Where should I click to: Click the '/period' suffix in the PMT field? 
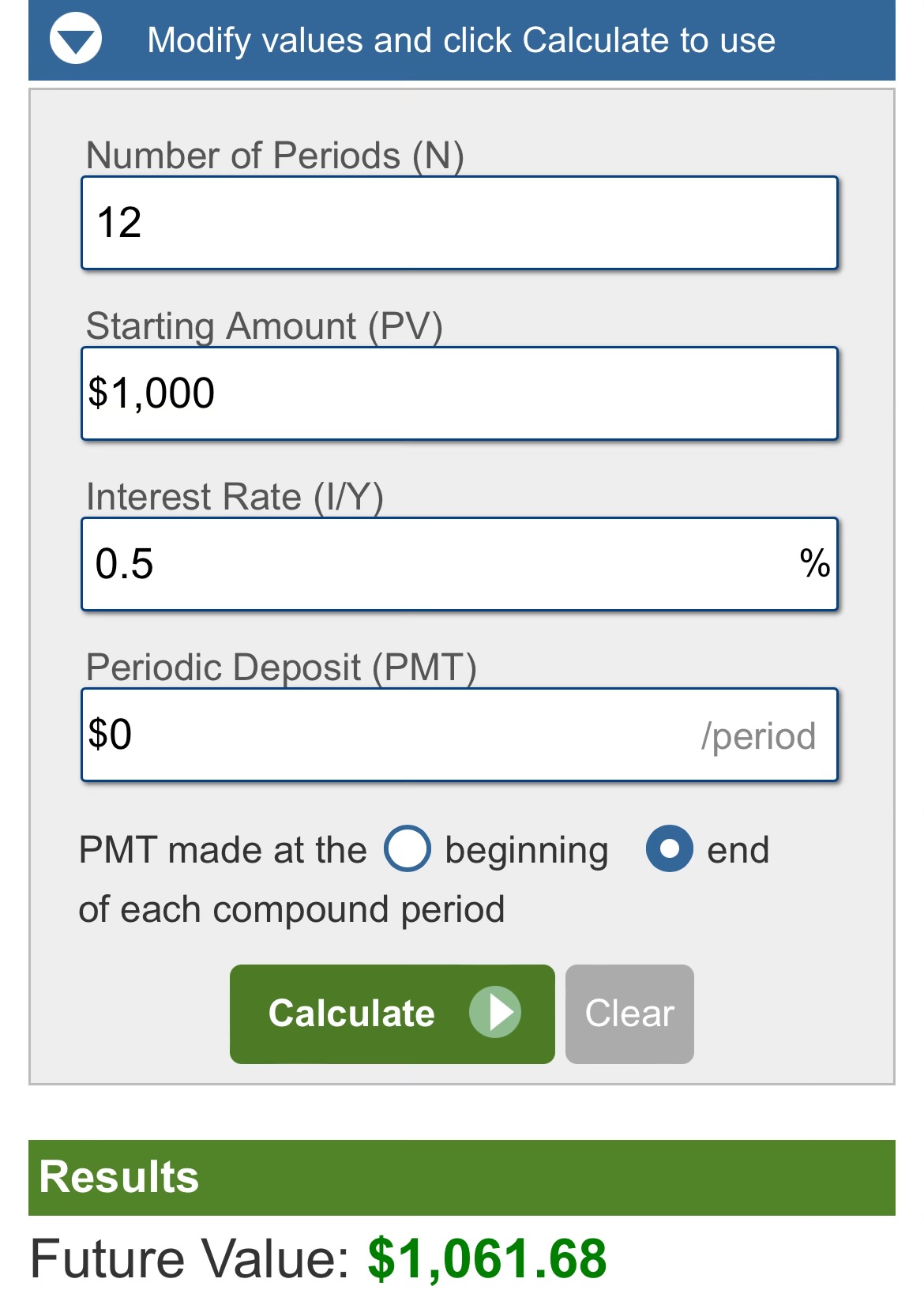click(x=758, y=736)
